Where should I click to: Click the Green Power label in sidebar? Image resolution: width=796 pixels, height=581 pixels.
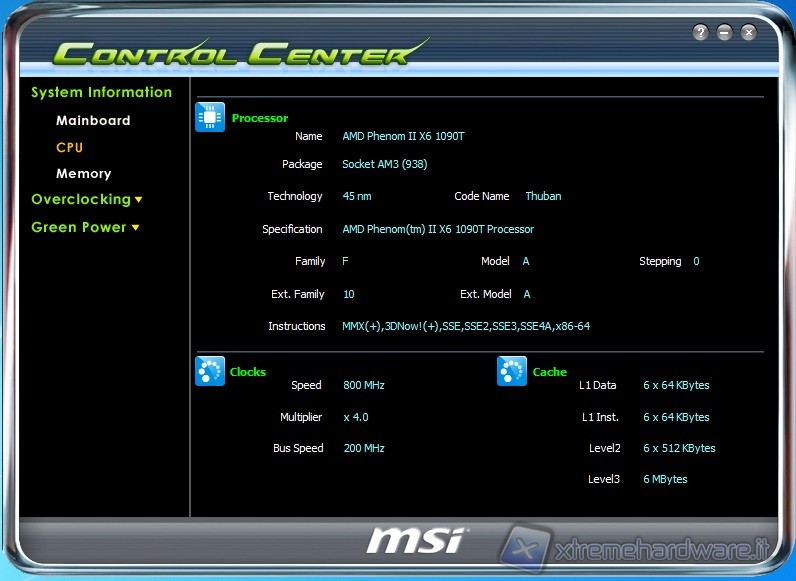pyautogui.click(x=79, y=227)
